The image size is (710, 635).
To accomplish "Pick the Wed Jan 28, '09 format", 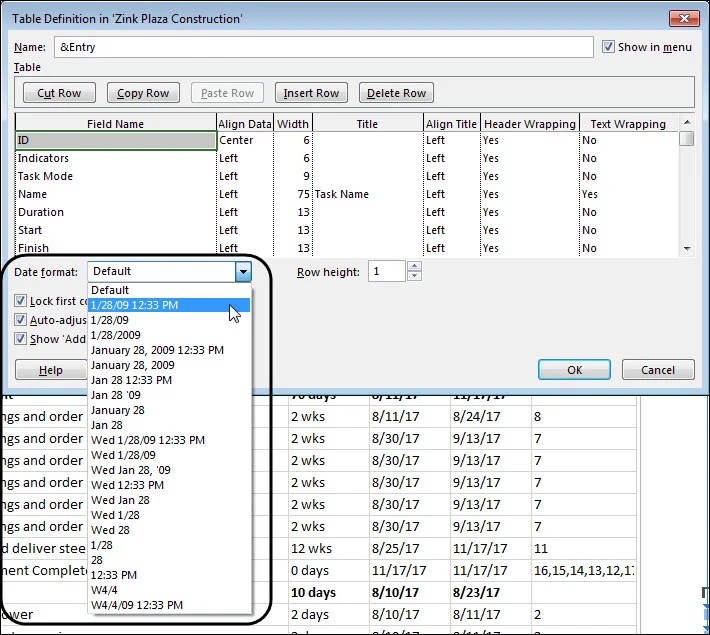I will [169, 470].
